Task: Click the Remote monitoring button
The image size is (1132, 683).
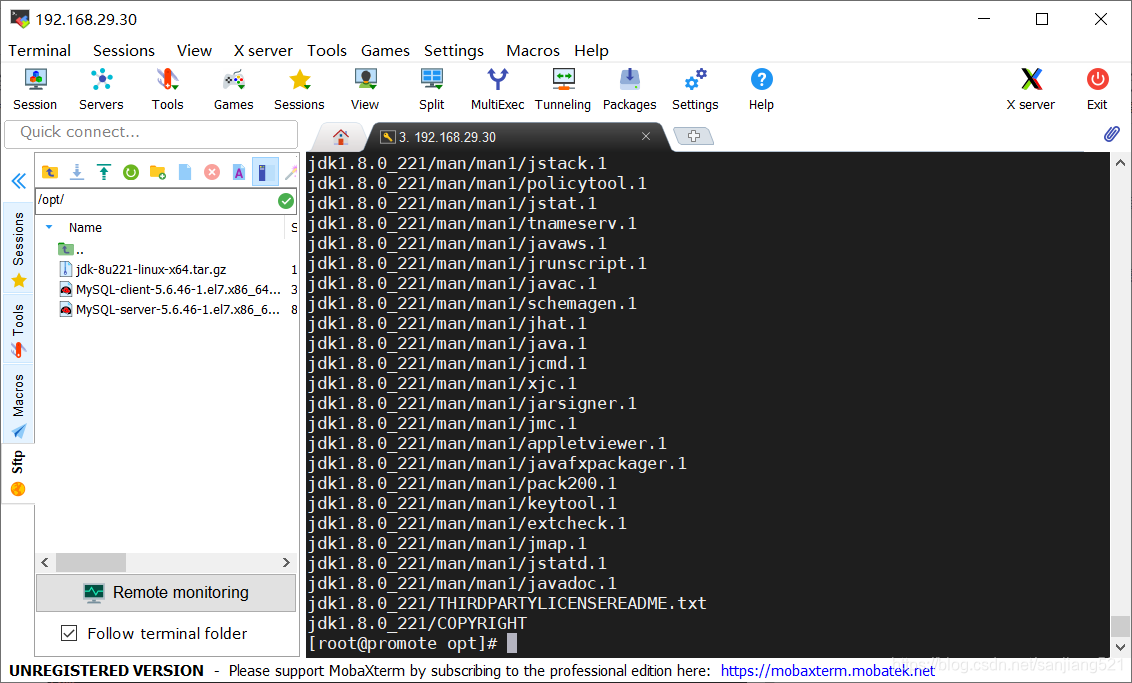Action: pos(166,593)
